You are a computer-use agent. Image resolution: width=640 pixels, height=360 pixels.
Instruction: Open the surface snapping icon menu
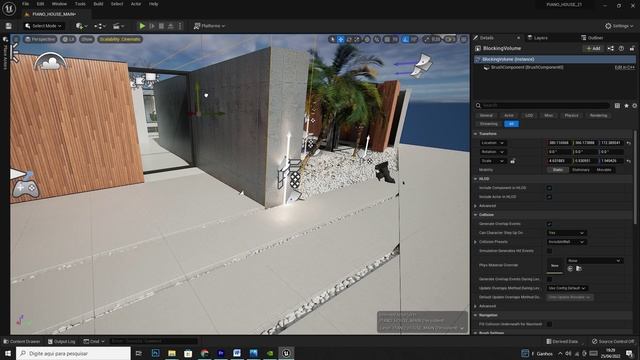tap(377, 39)
